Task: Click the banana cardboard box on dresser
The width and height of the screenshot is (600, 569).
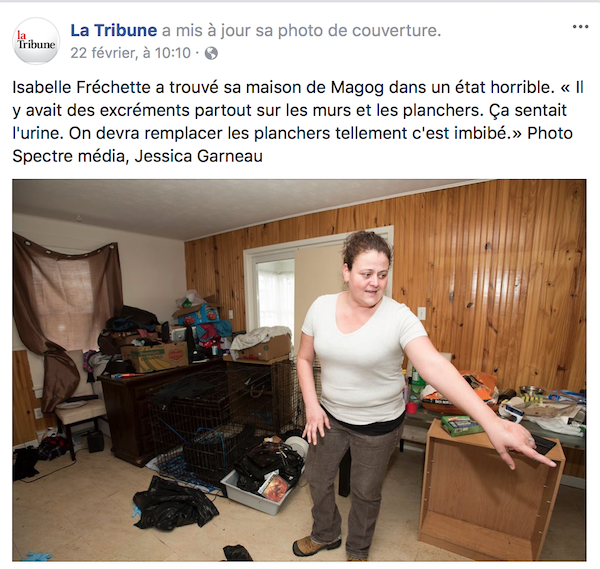Action: [155, 357]
